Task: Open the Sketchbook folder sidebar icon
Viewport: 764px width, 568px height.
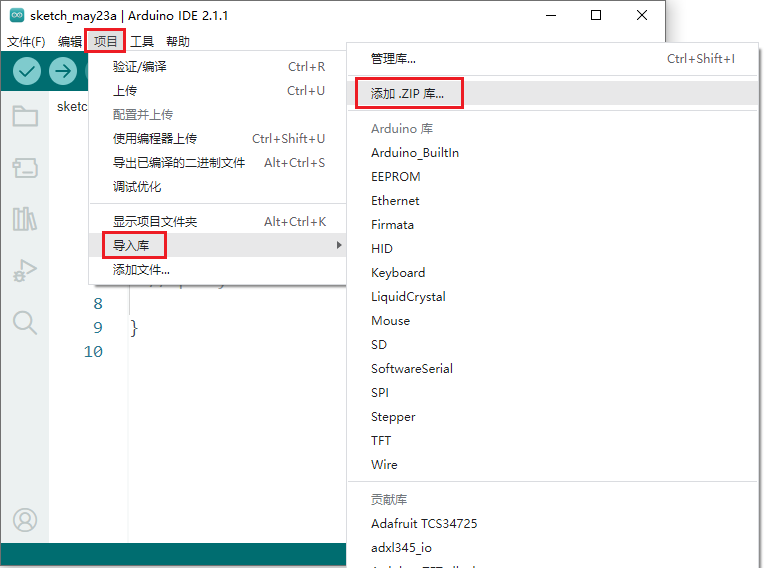Action: click(25, 116)
